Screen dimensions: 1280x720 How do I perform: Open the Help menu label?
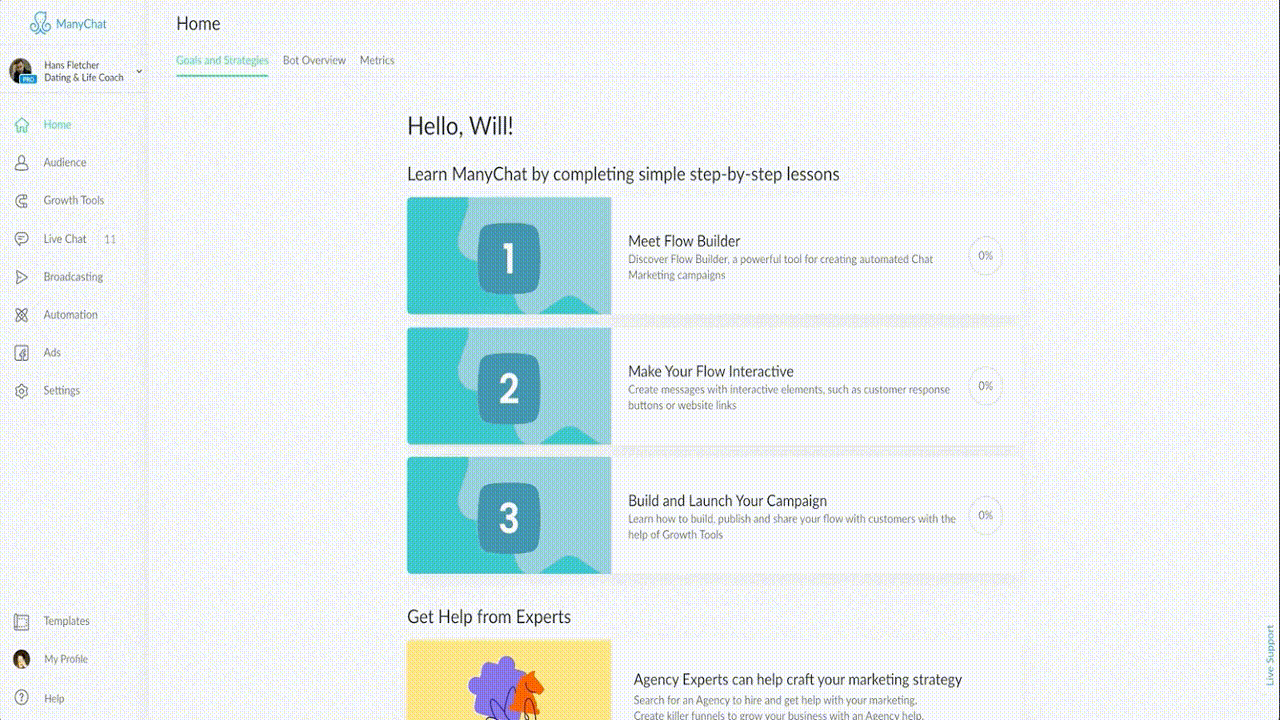click(x=54, y=699)
